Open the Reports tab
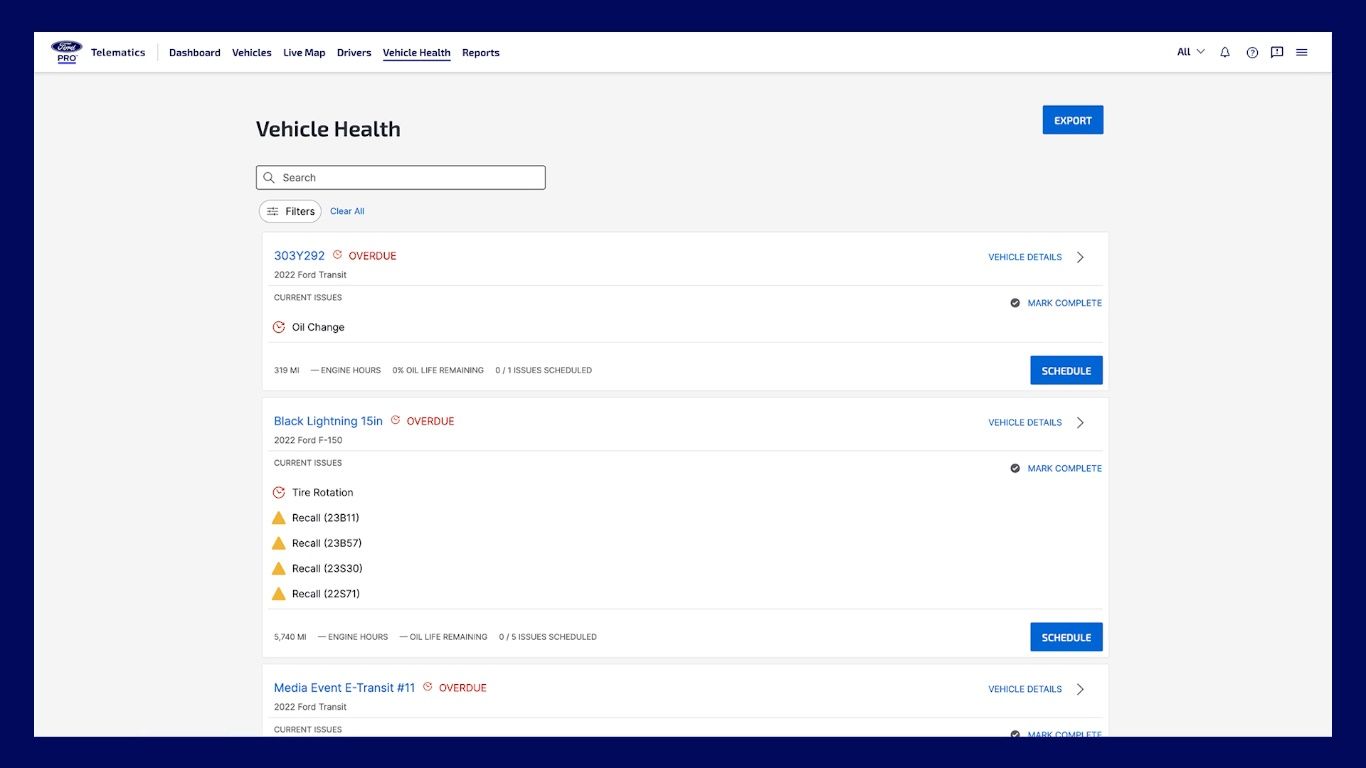1366x768 pixels. 481,53
